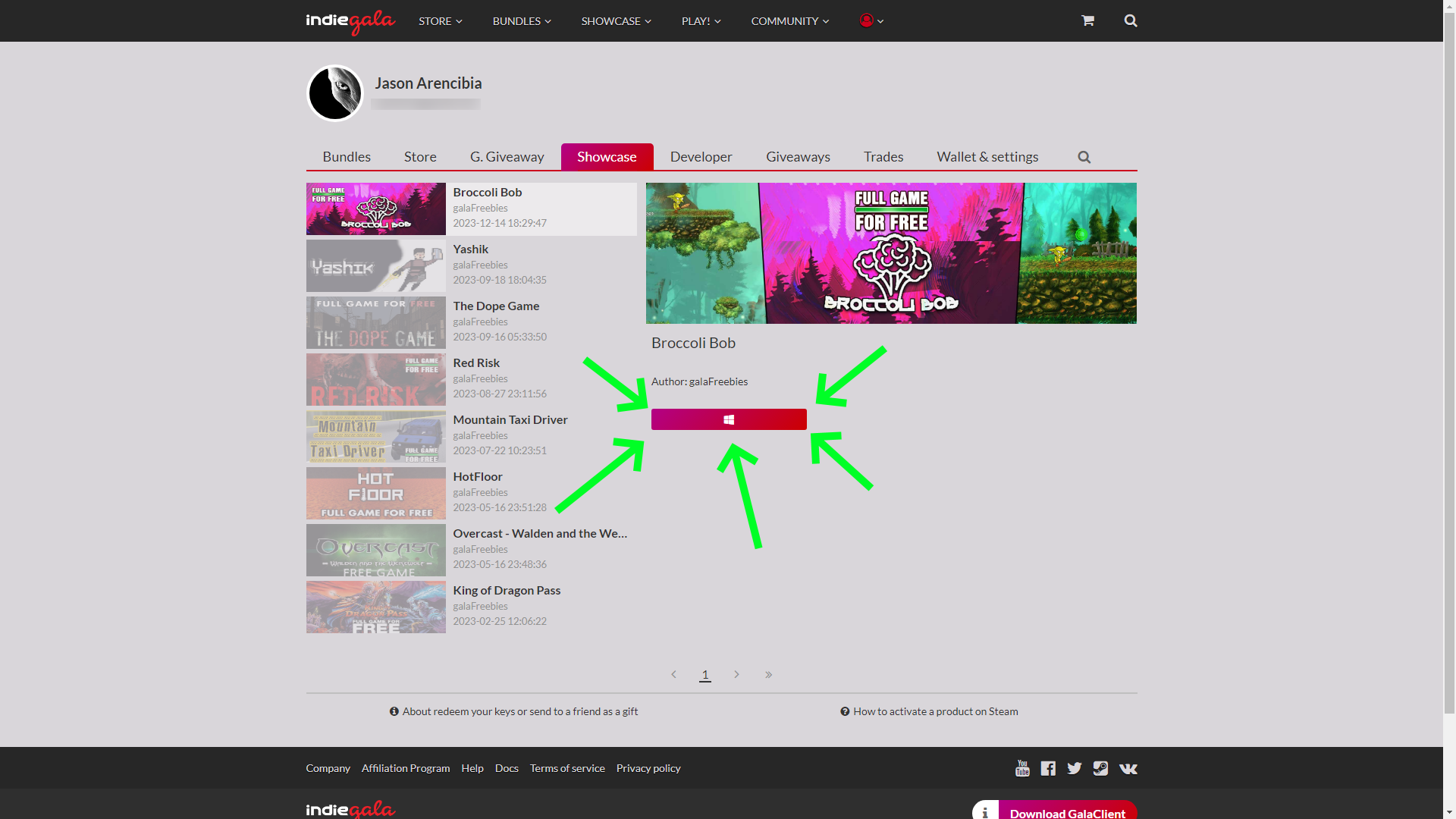The height and width of the screenshot is (819, 1456).
Task: Click the Jason Arencibia profile avatar
Action: tap(335, 93)
